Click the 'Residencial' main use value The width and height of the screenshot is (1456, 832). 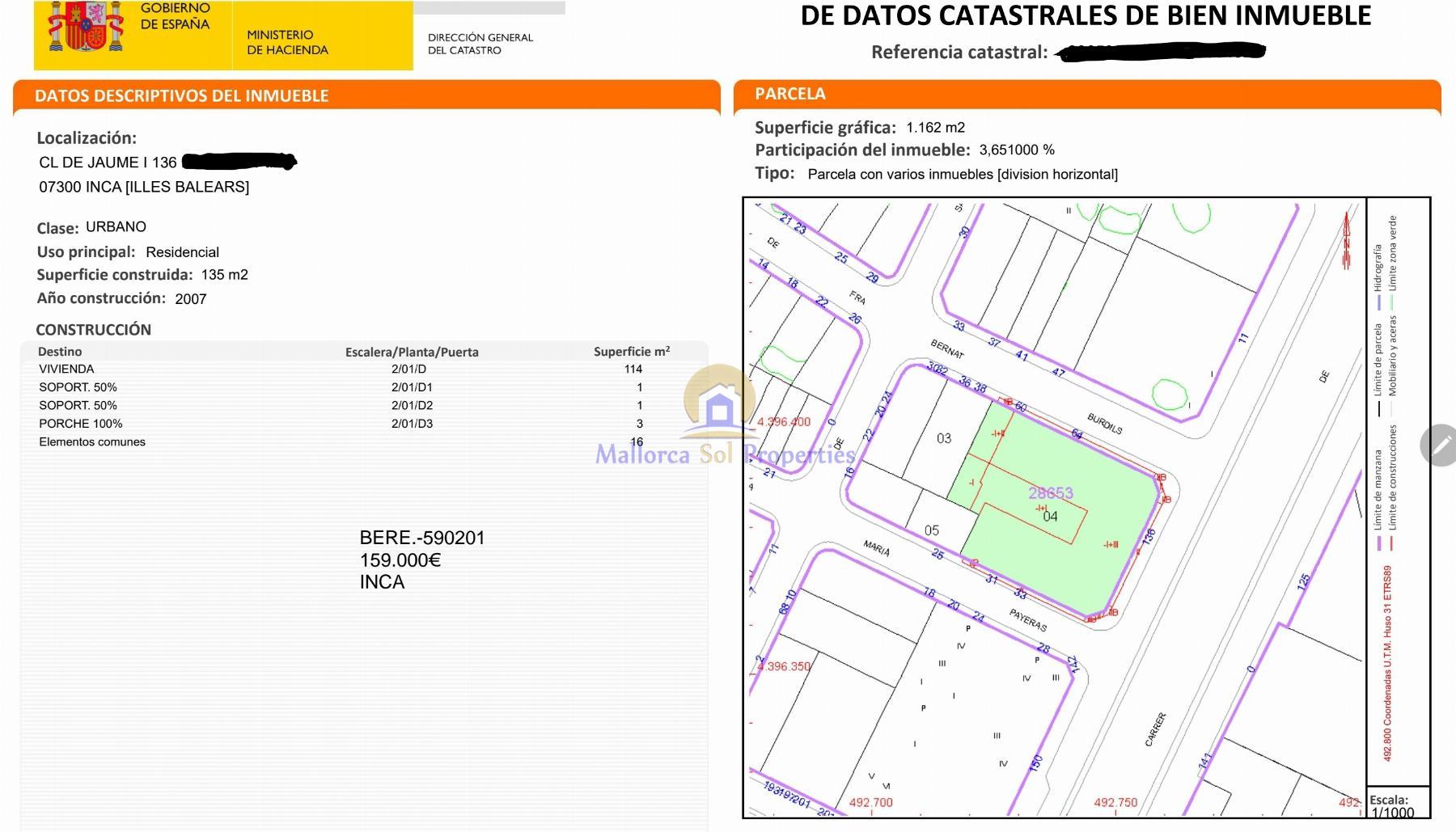pyautogui.click(x=182, y=252)
